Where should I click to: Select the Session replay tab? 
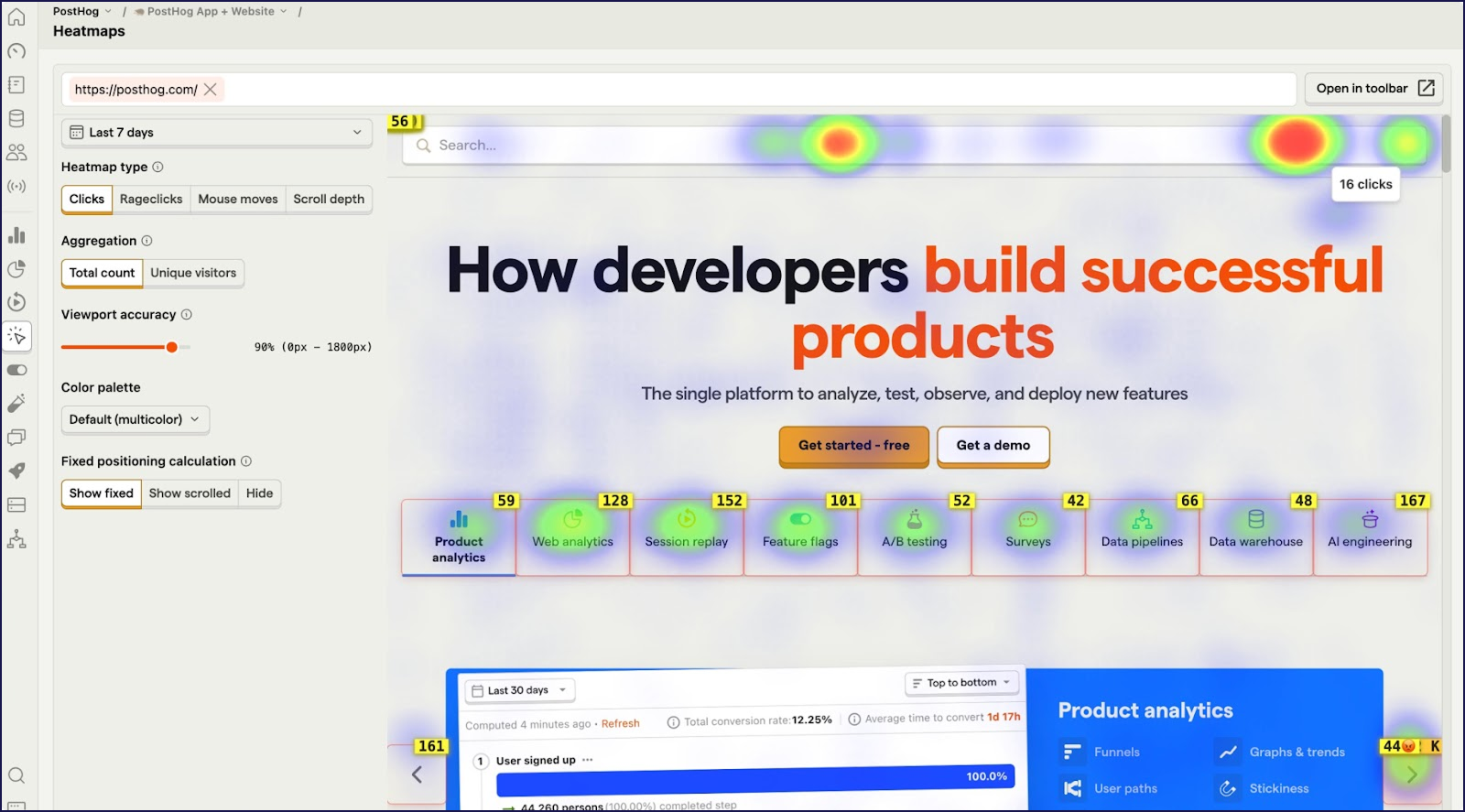[687, 538]
